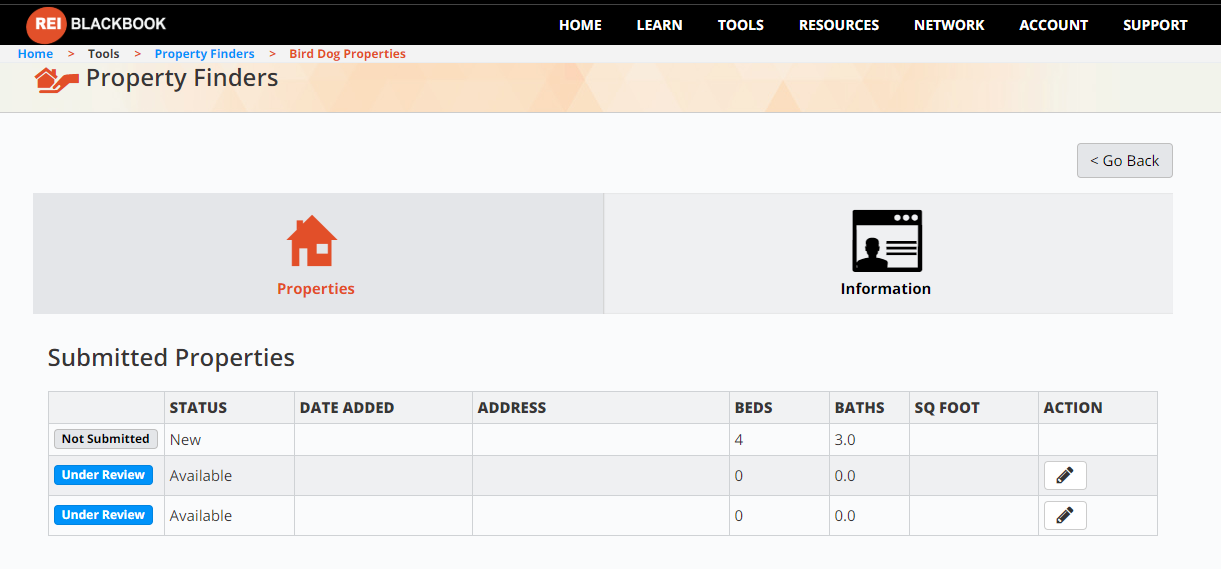The height and width of the screenshot is (569, 1221).
Task: Open the ACCOUNT menu
Action: (x=1054, y=25)
